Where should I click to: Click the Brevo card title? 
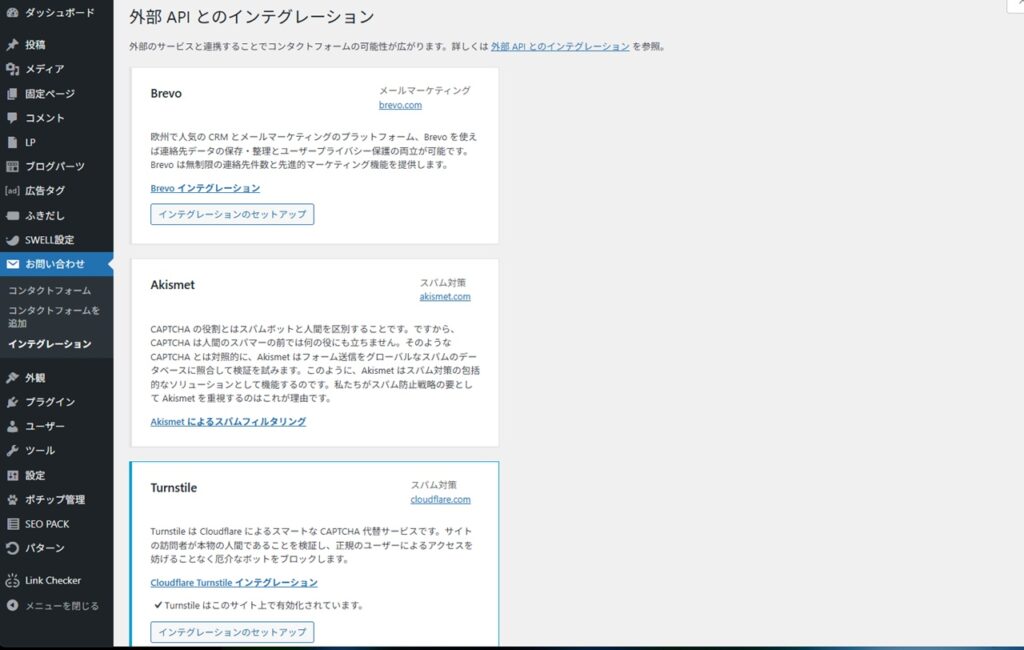coord(166,93)
